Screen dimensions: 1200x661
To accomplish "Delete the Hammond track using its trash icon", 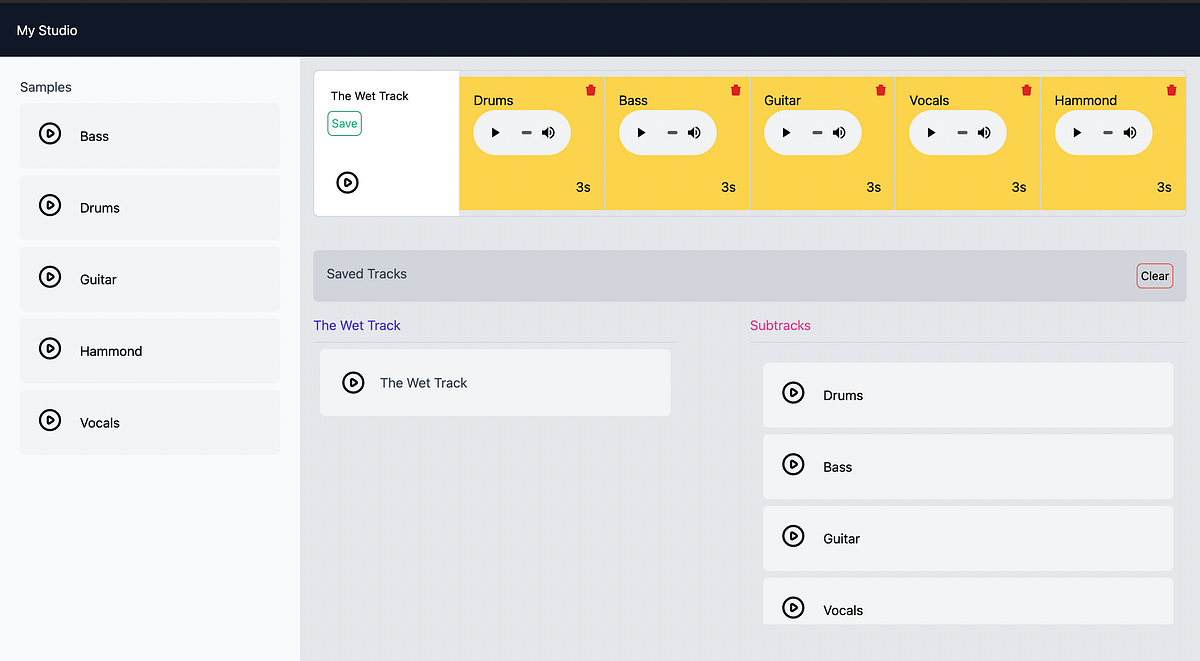I will 1171,89.
